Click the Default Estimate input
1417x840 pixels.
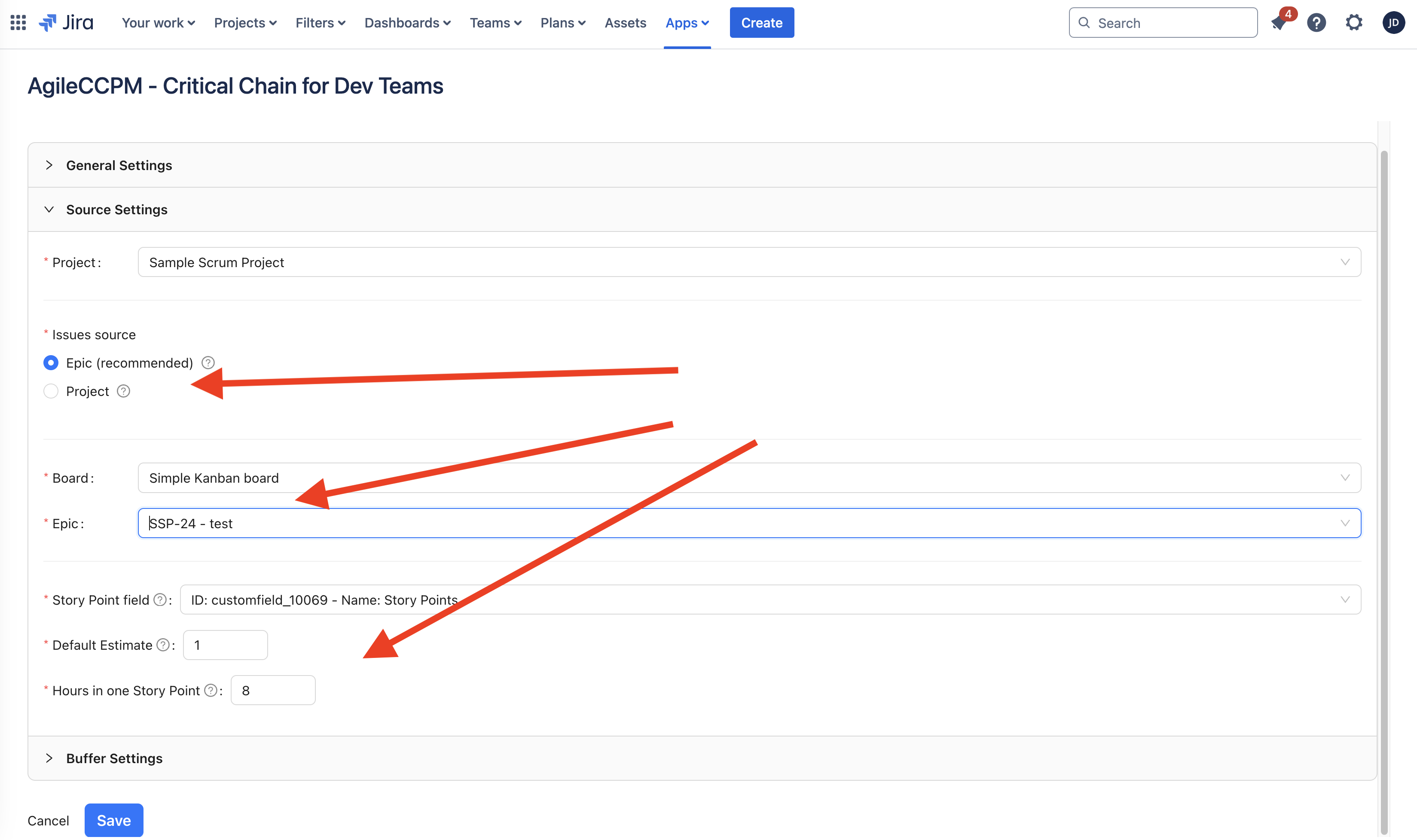[225, 645]
